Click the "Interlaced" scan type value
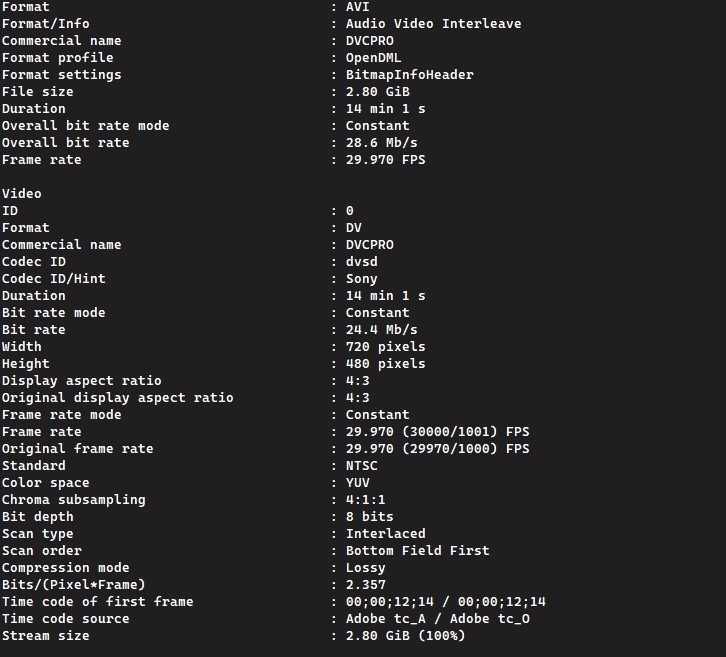 pyautogui.click(x=385, y=533)
